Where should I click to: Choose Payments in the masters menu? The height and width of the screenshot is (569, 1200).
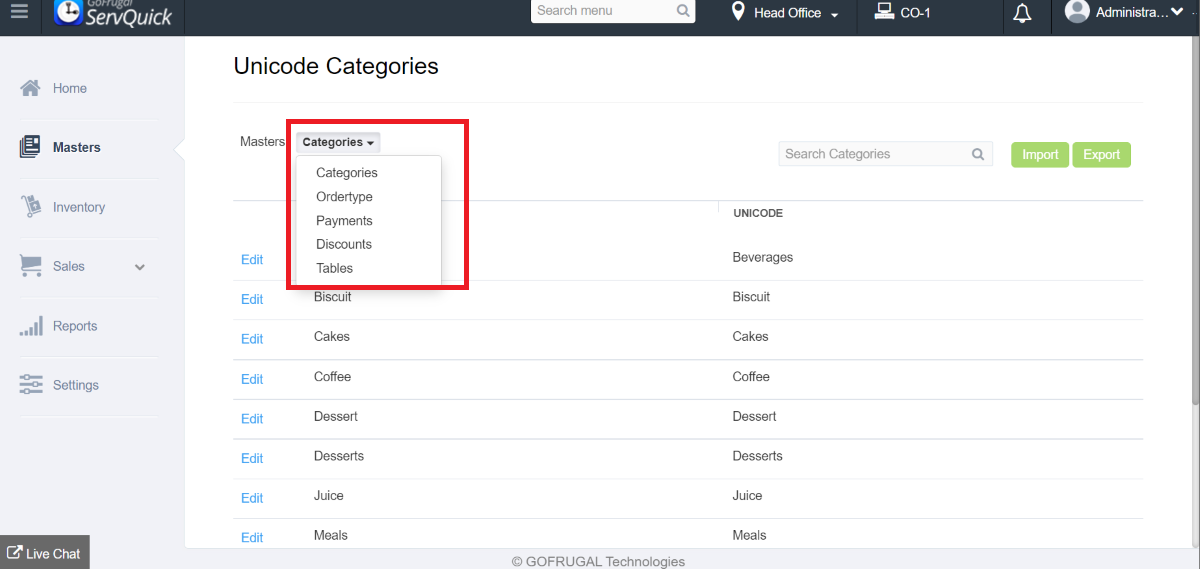point(344,221)
